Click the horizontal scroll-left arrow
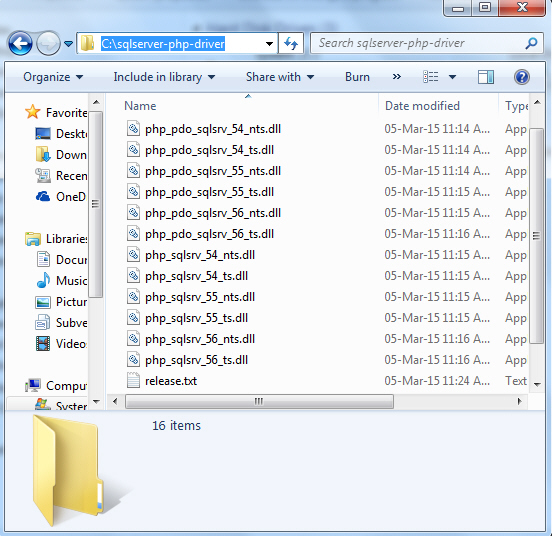This screenshot has width=552, height=536. tap(115, 401)
